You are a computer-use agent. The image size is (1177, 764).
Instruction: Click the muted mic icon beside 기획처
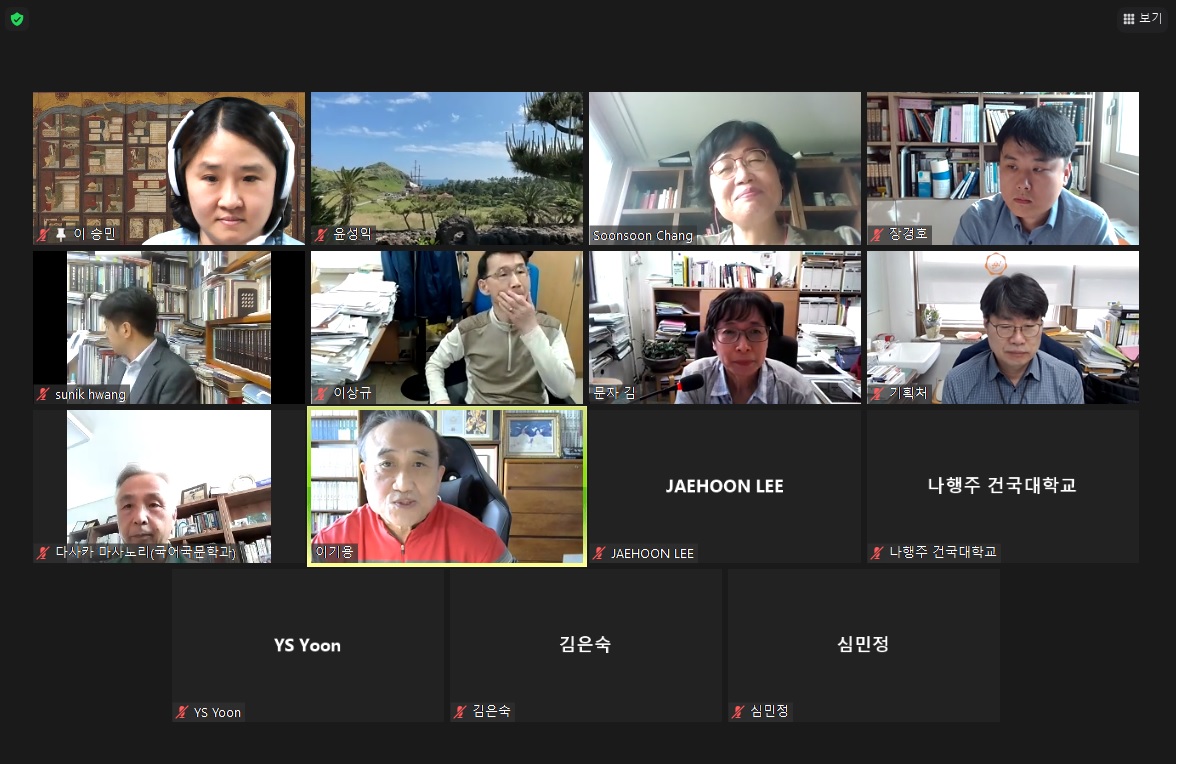[x=877, y=393]
